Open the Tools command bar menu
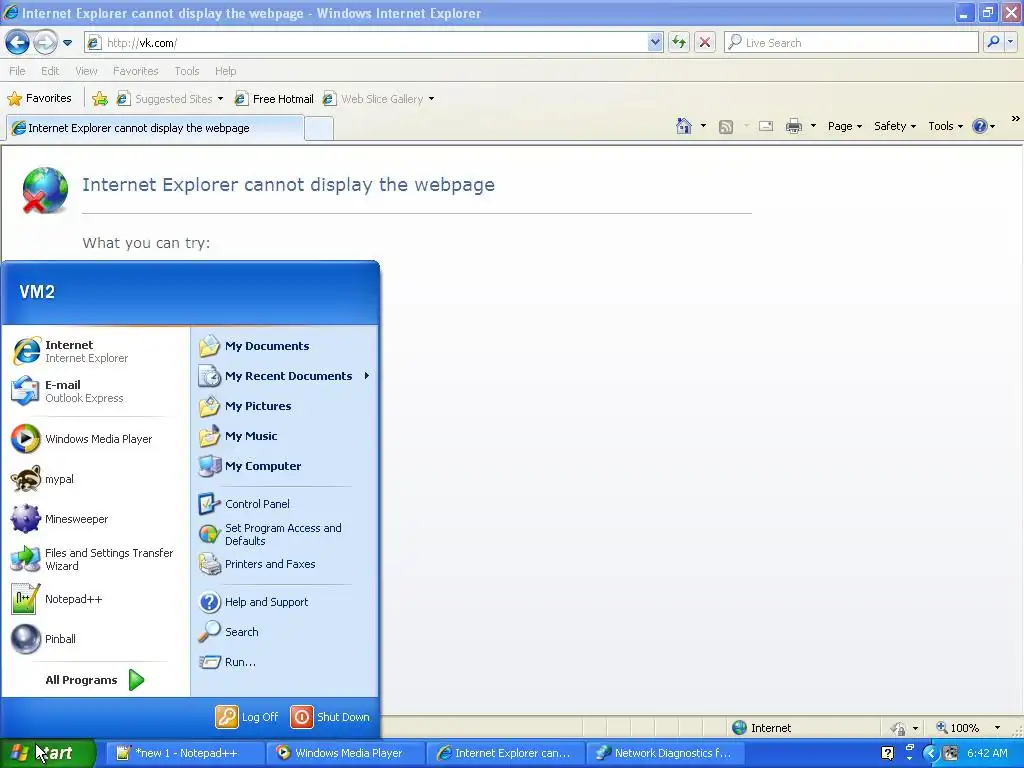 pos(946,126)
